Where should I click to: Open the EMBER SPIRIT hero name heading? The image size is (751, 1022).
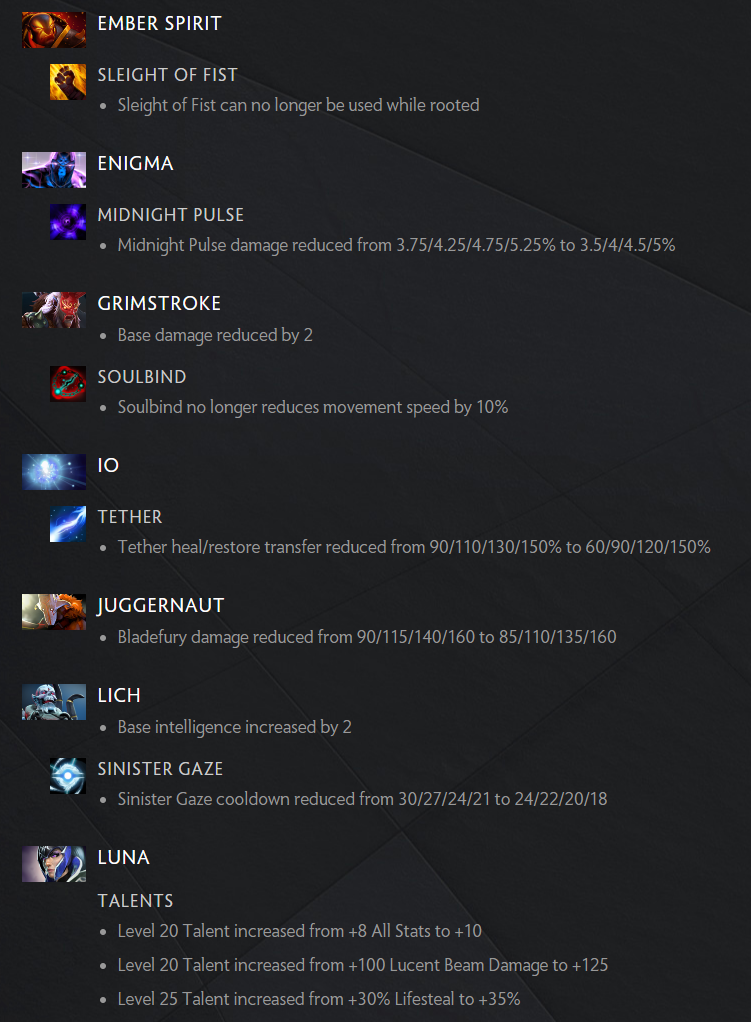160,23
